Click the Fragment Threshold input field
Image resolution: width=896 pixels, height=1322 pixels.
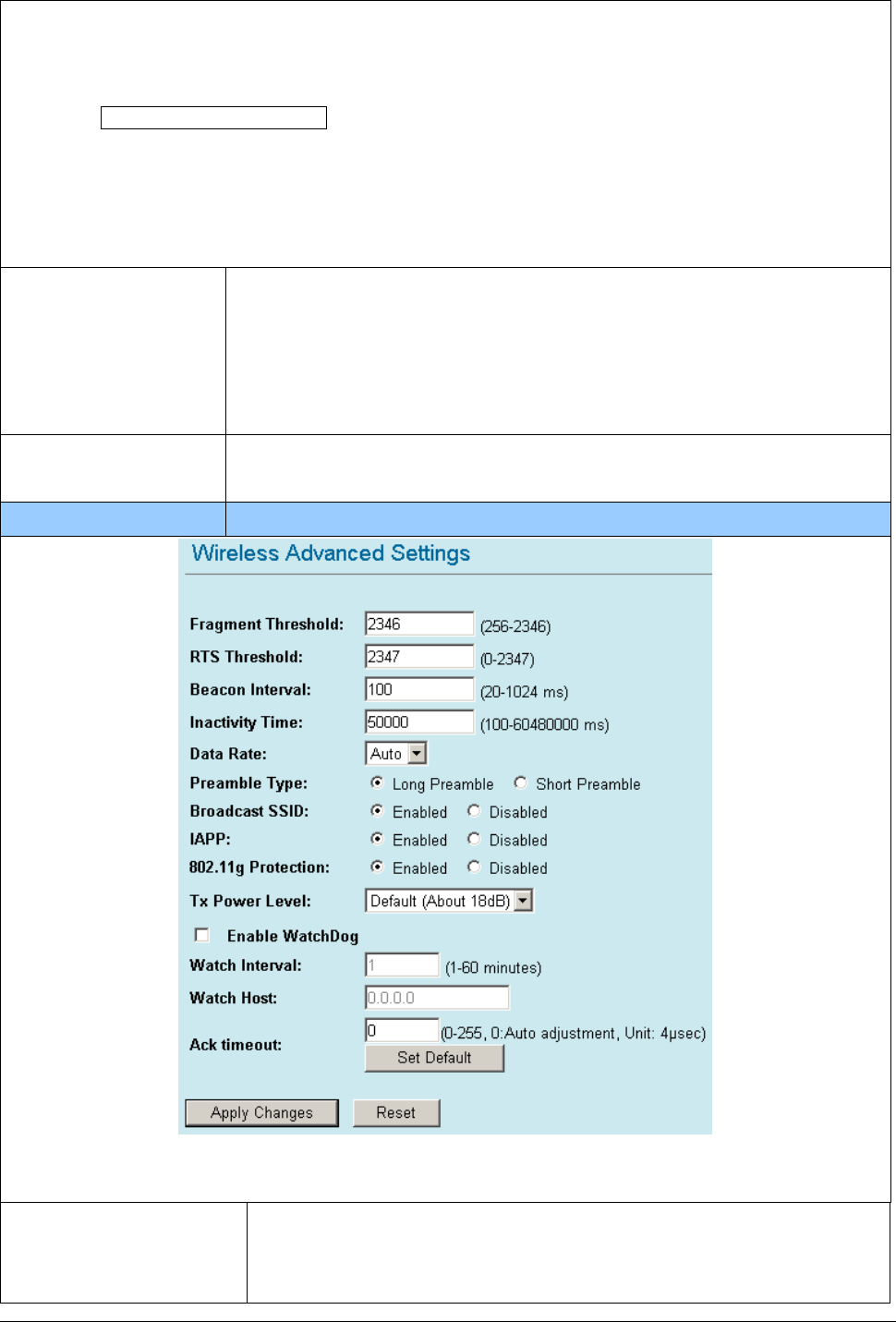point(419,624)
